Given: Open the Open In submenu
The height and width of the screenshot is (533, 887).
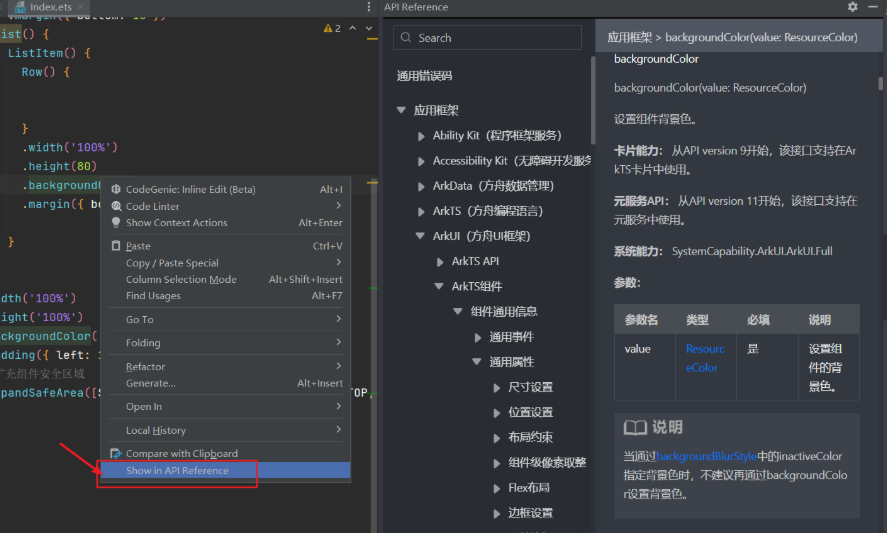Looking at the screenshot, I should pyautogui.click(x=226, y=406).
